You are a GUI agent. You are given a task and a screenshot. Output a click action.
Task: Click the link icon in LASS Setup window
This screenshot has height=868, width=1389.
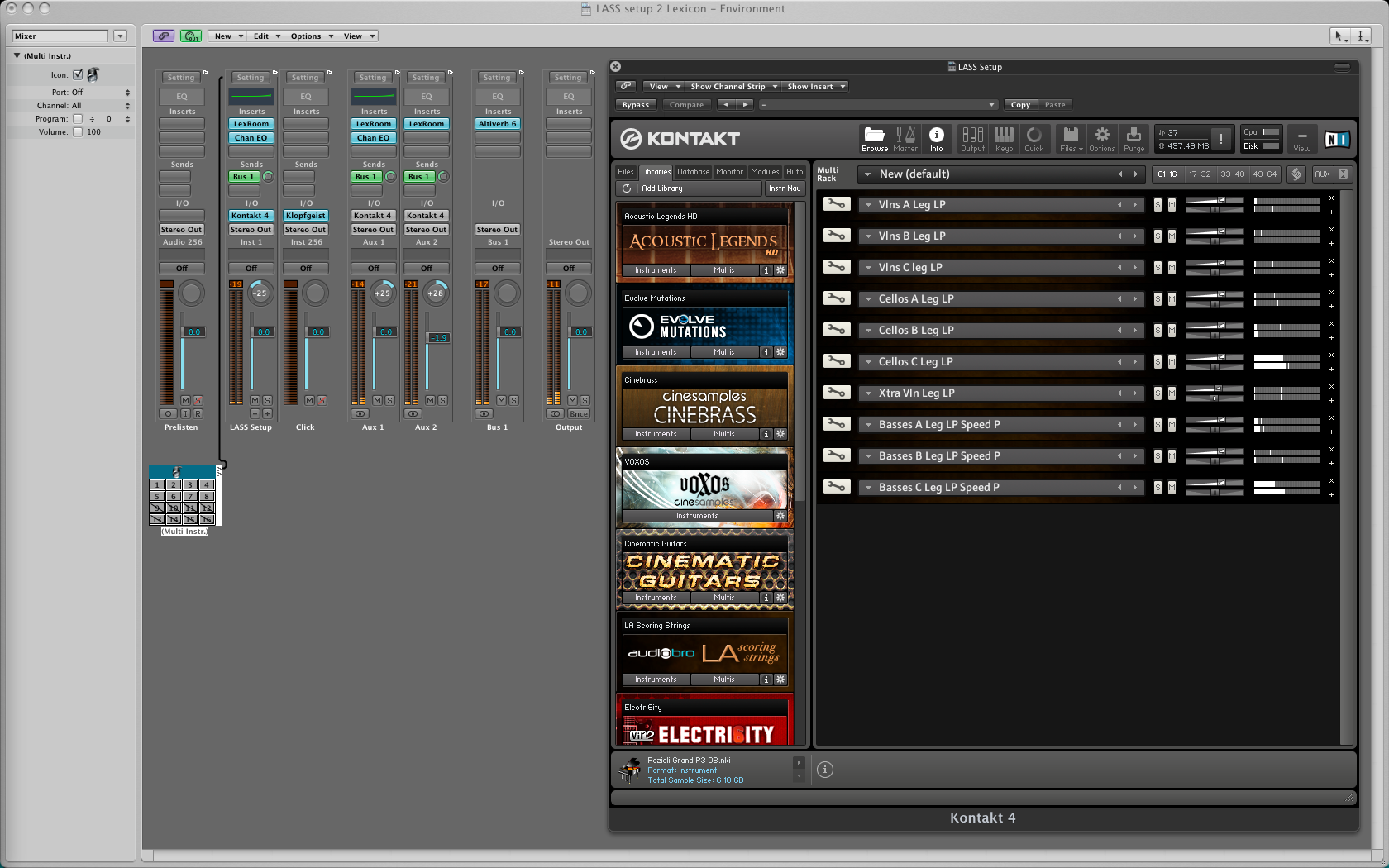point(626,86)
